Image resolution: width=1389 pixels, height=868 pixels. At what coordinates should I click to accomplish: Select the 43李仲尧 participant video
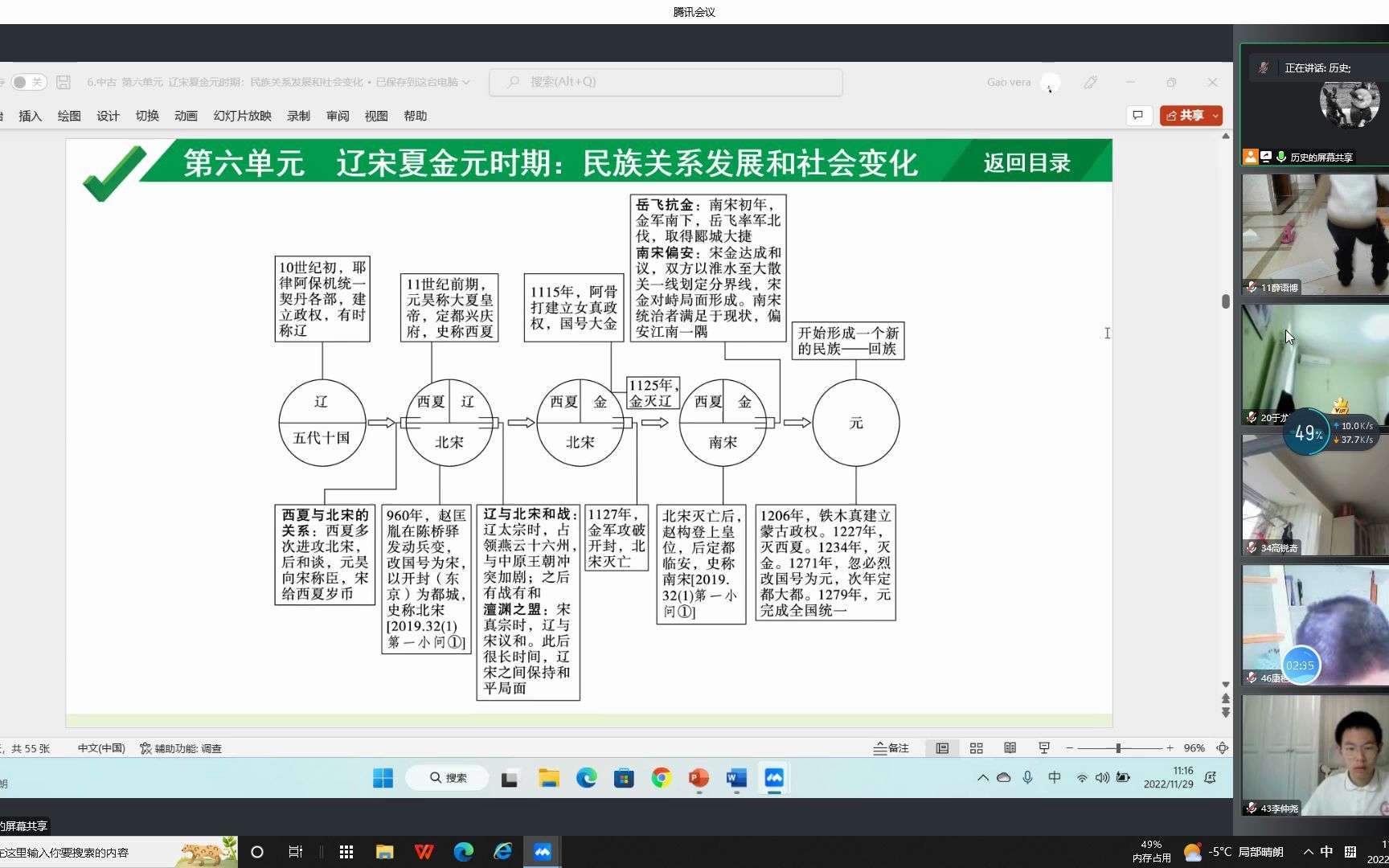click(1315, 755)
